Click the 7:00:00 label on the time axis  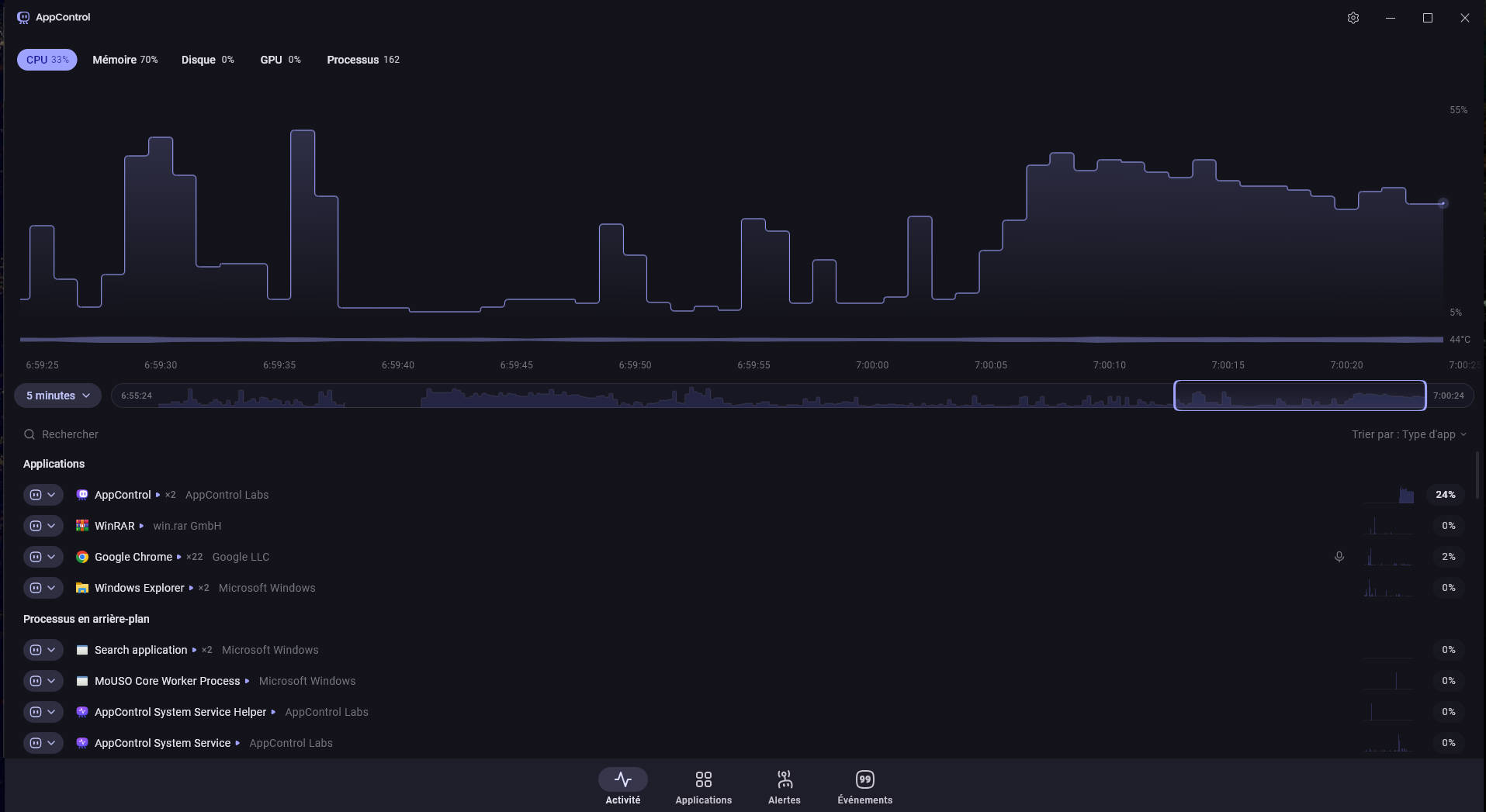[872, 365]
